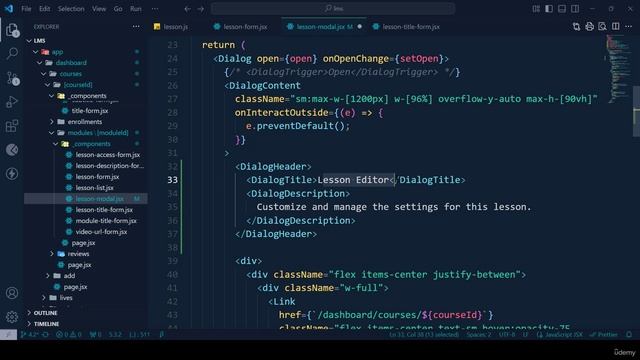Image resolution: width=640 pixels, height=360 pixels.
Task: Toggle the bottom panel
Action: click(x=562, y=9)
